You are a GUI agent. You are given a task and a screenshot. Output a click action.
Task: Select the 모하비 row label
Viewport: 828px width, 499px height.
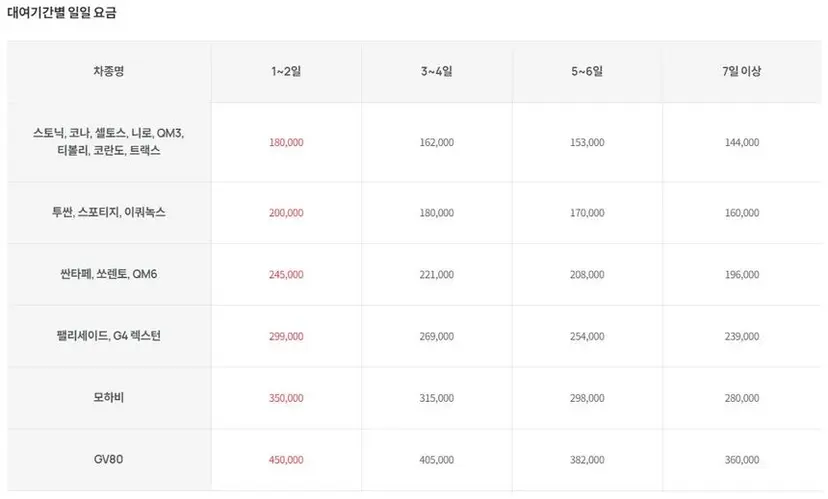109,397
